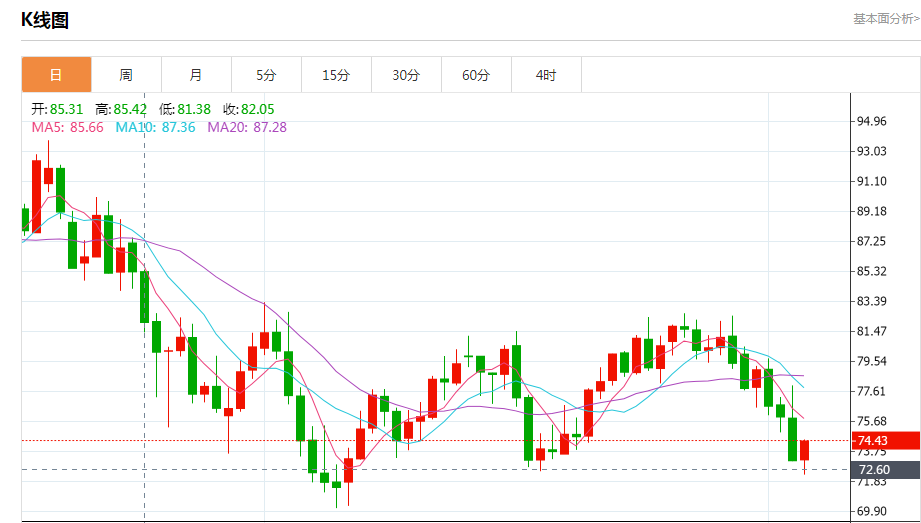The width and height of the screenshot is (921, 523).
Task: Click the MA10: 87.36 legend label
Action: 155,127
